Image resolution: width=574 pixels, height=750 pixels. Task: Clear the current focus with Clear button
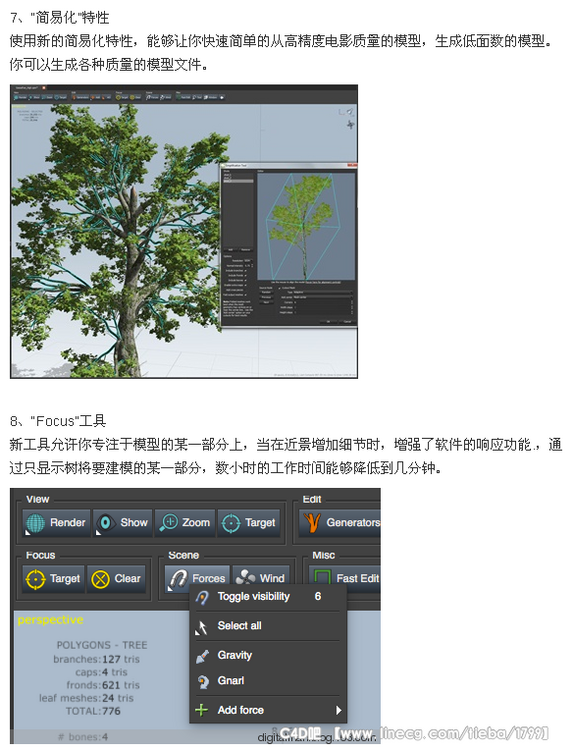(x=116, y=579)
